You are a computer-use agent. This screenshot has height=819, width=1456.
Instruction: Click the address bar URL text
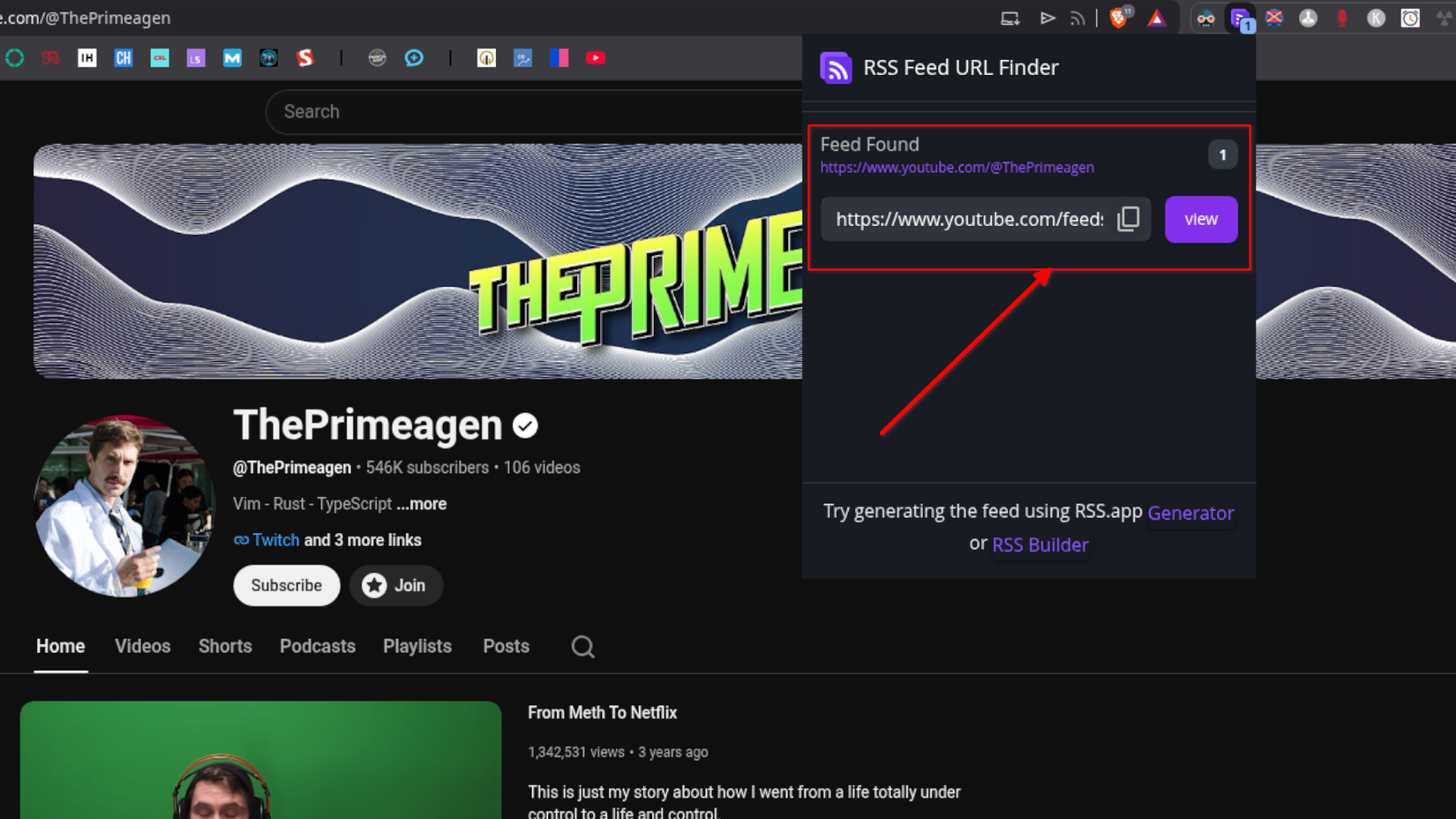(86, 18)
